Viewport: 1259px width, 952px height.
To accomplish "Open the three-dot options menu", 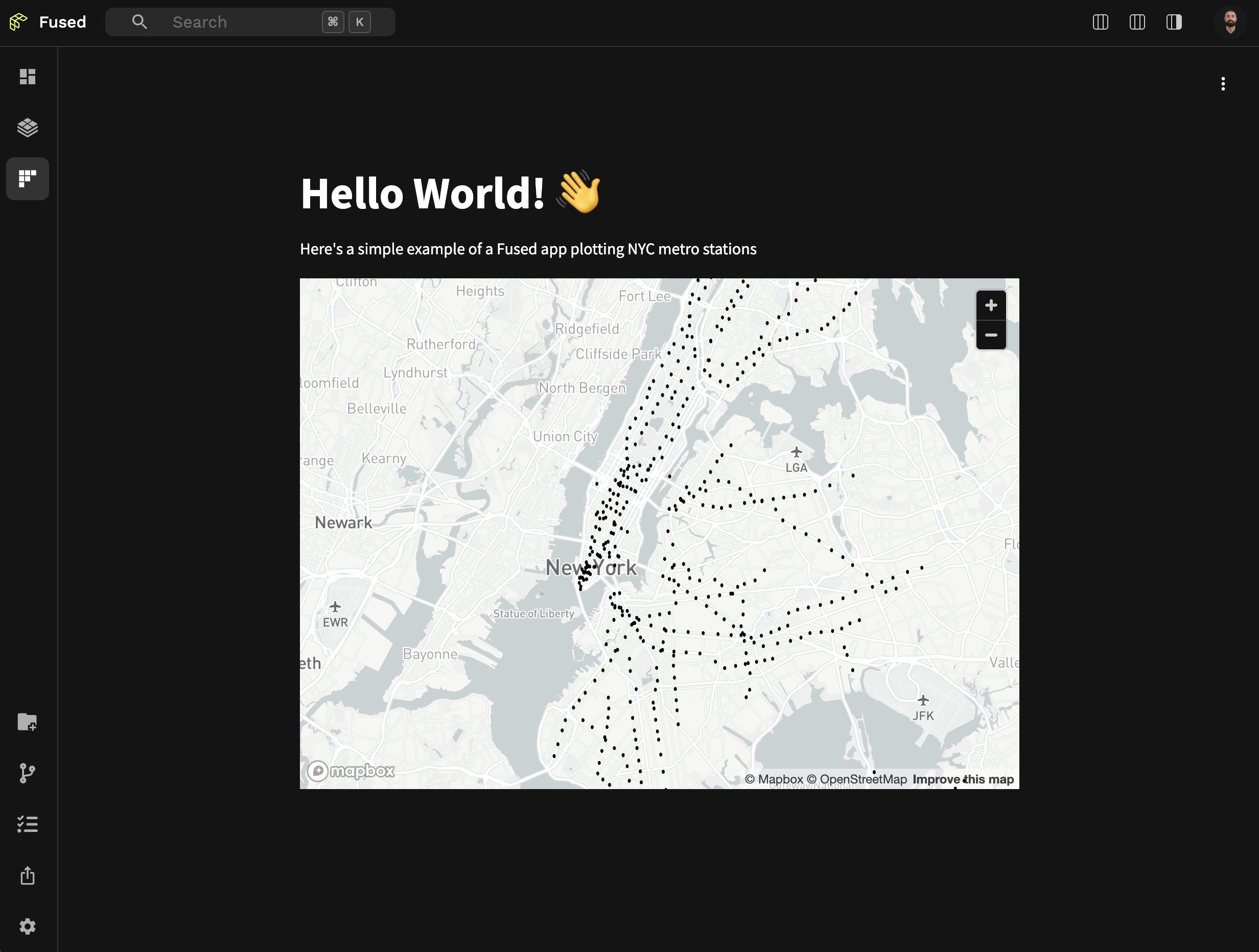I will coord(1223,84).
